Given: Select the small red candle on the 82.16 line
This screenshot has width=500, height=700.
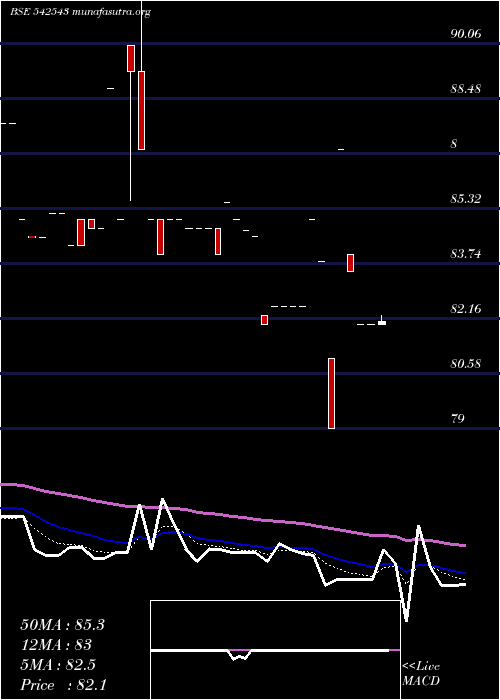Looking at the screenshot, I should point(264,320).
